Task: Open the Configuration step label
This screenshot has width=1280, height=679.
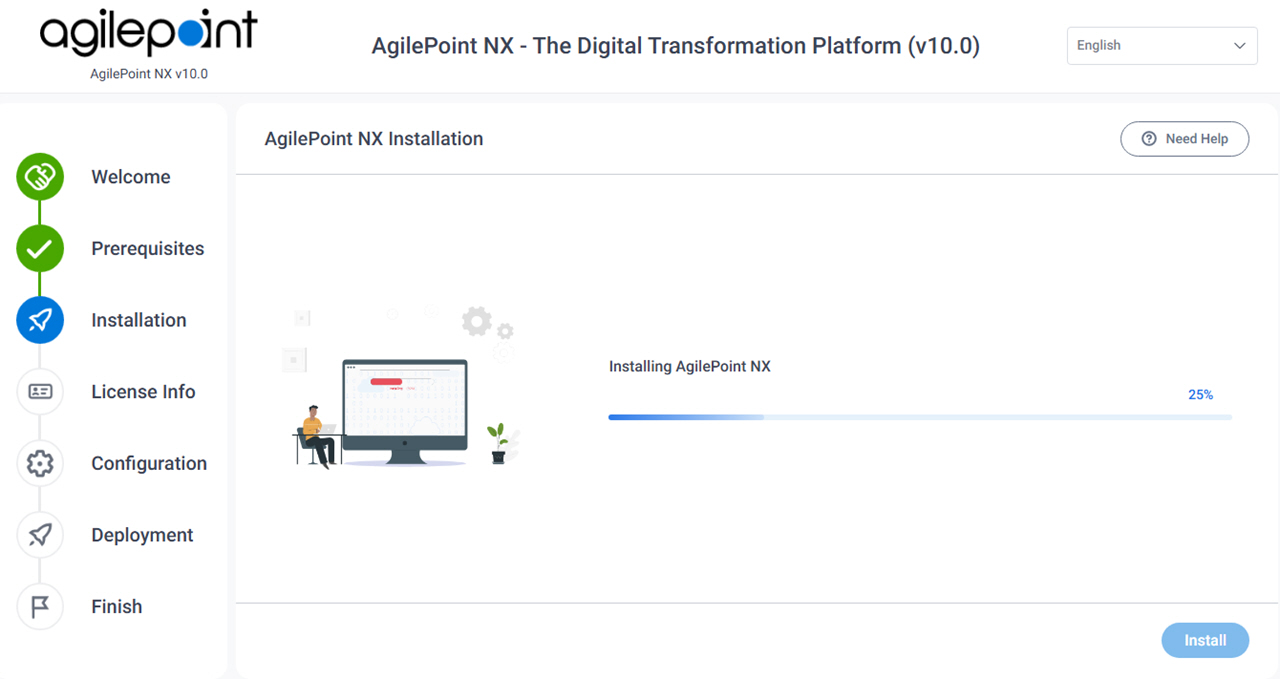Action: (x=149, y=463)
